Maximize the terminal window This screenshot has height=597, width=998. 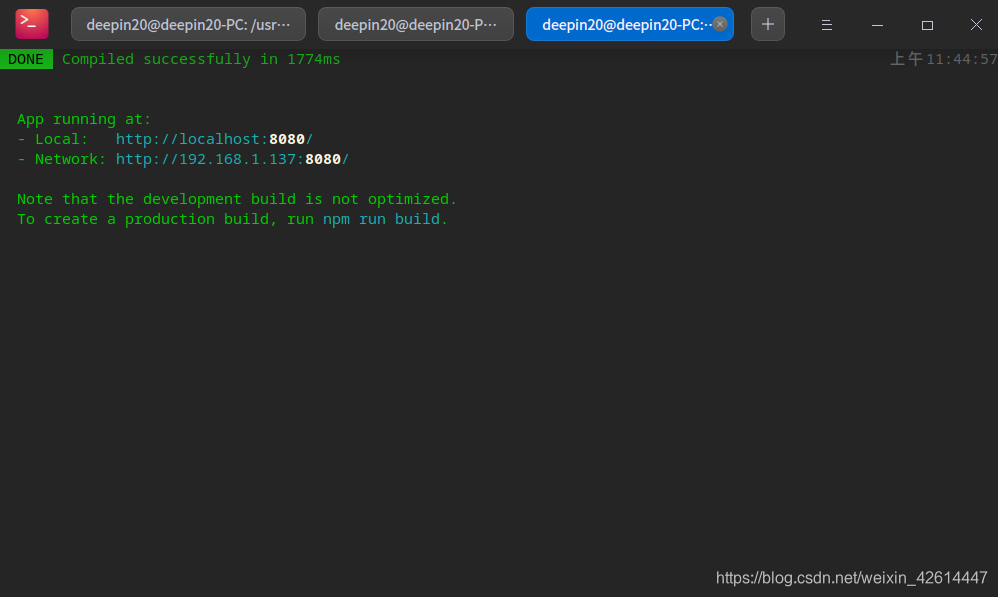pos(927,25)
